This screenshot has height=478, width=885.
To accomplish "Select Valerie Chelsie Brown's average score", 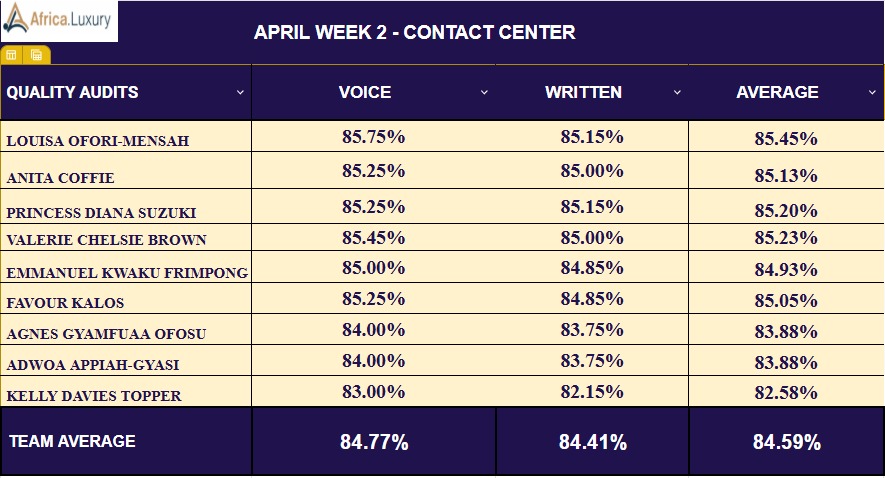I will [x=786, y=238].
